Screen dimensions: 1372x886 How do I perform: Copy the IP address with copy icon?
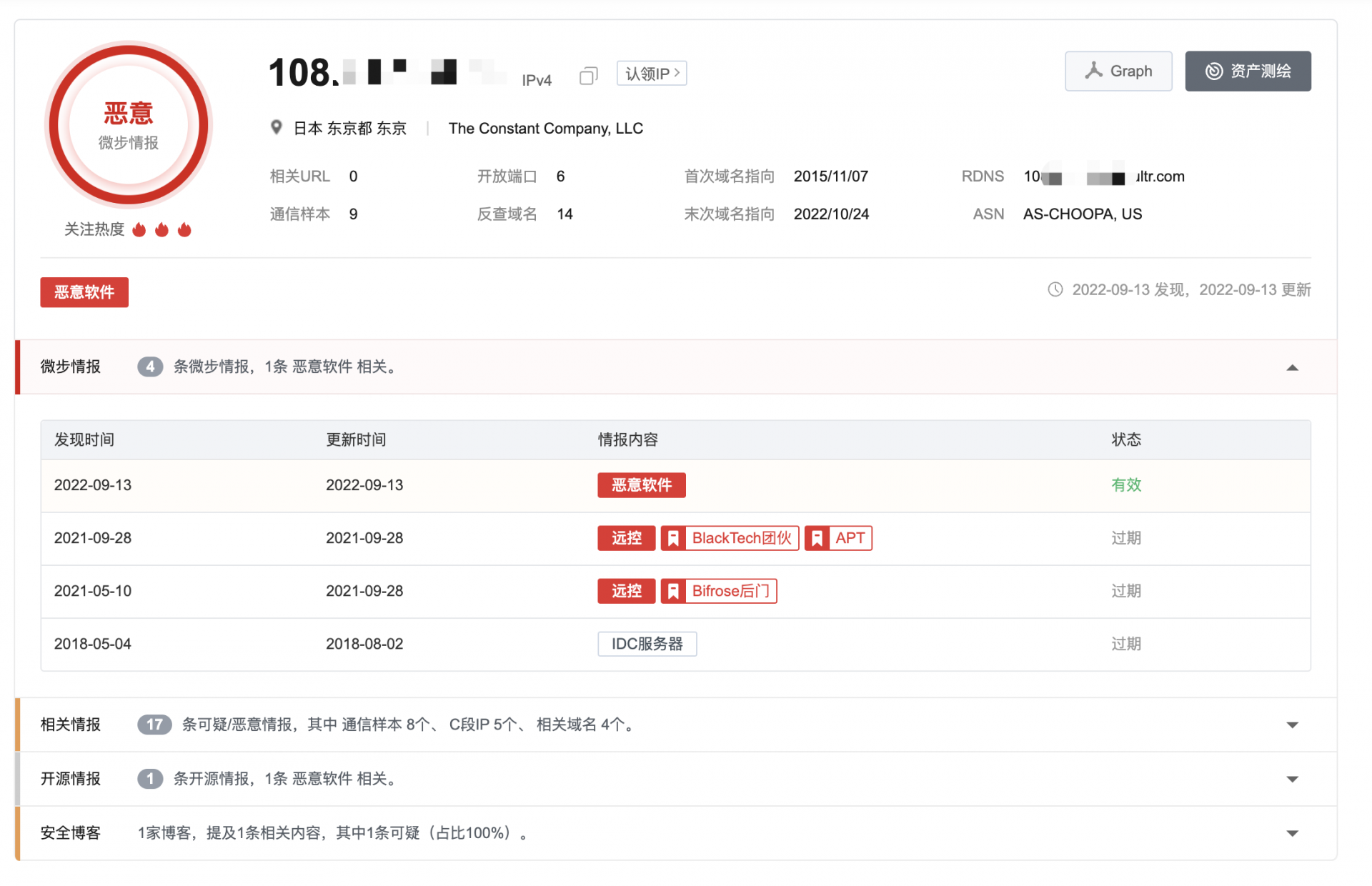click(x=588, y=75)
